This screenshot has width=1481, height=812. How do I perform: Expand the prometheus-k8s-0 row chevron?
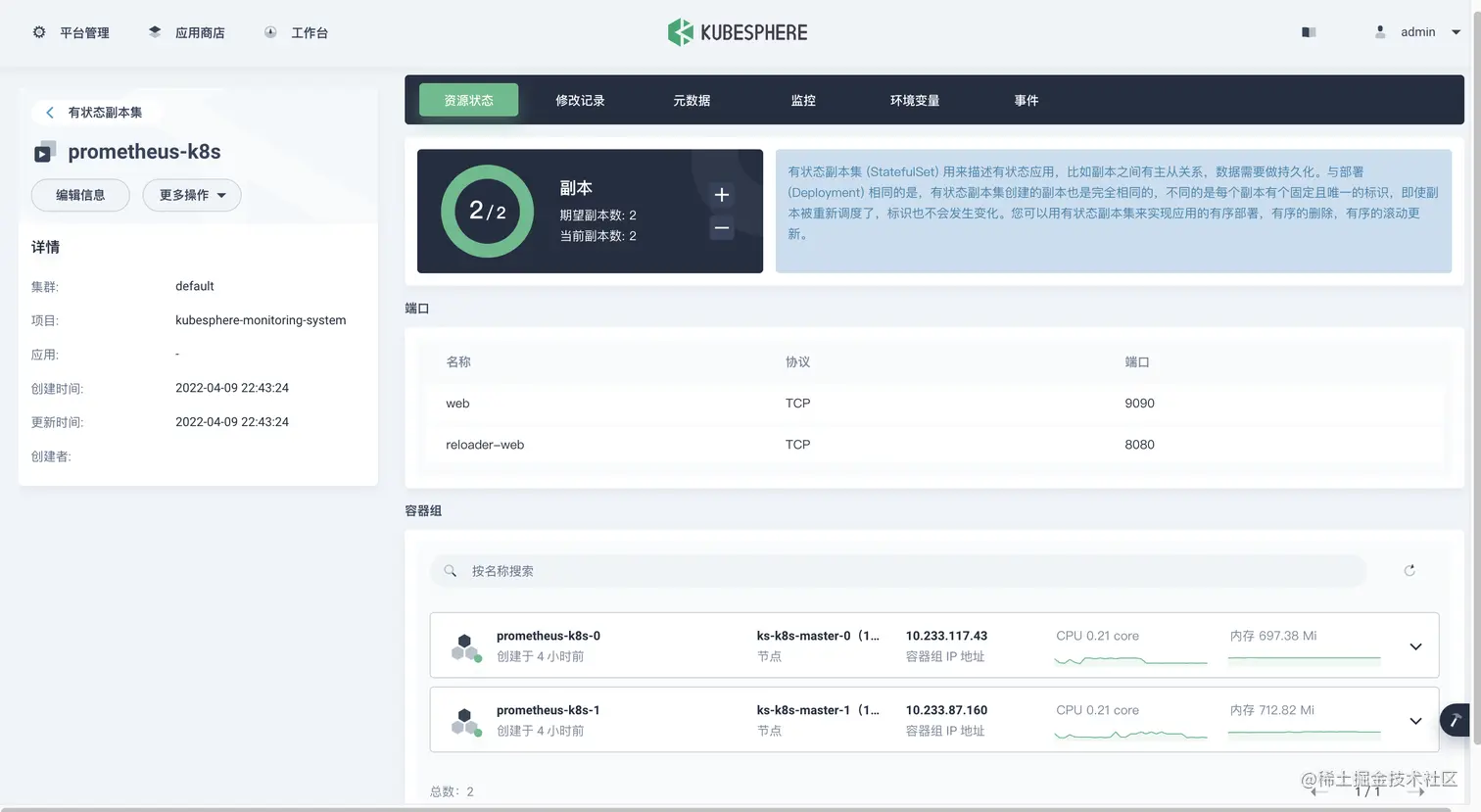point(1415,646)
